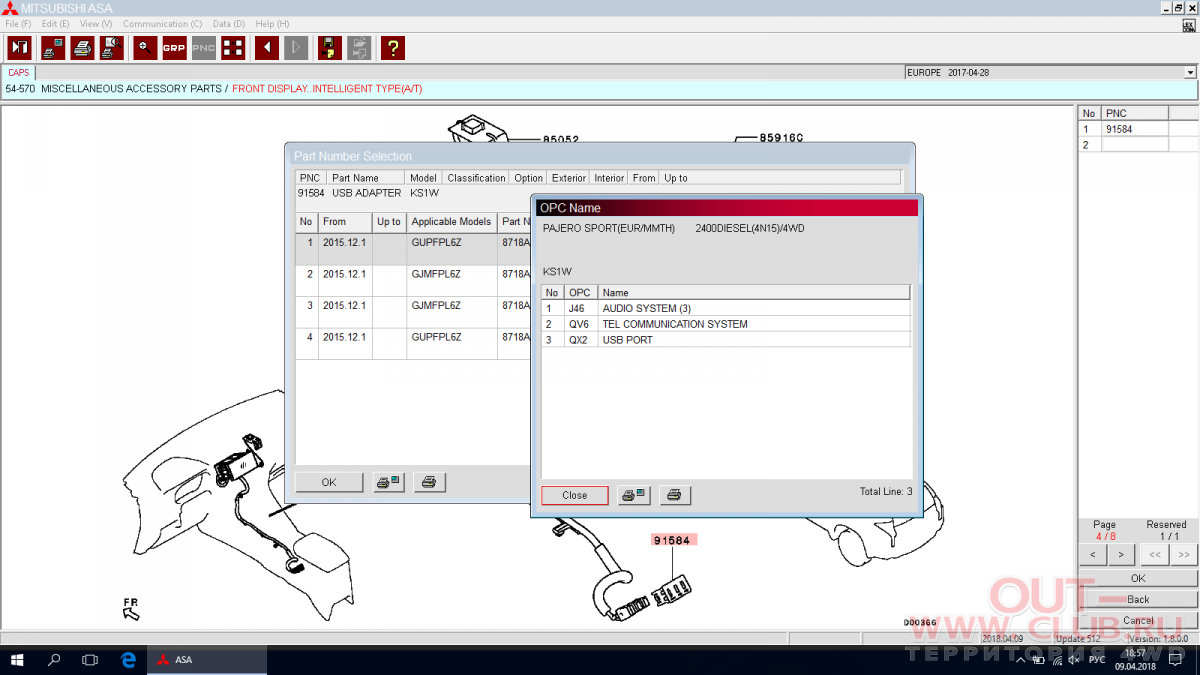Click printer icon in Part Number Selection
The width and height of the screenshot is (1200, 675).
coord(429,482)
